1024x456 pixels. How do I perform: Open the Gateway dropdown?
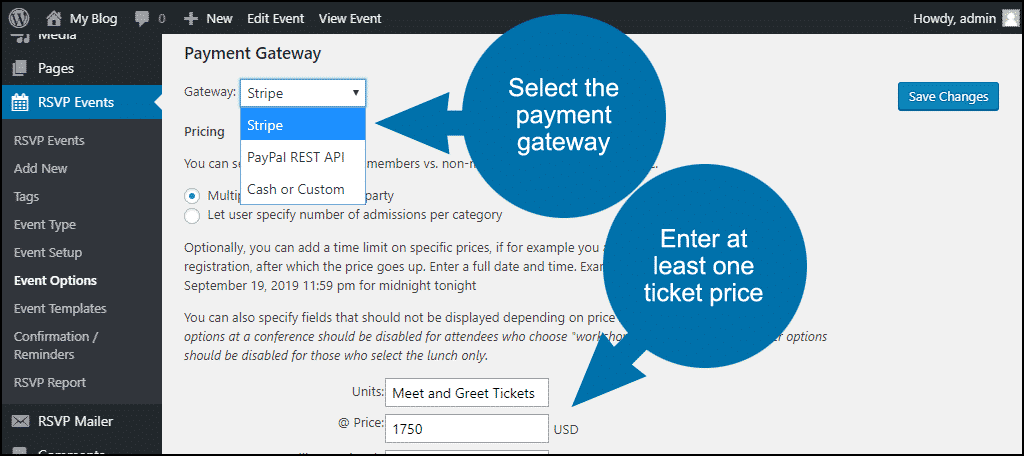[303, 93]
